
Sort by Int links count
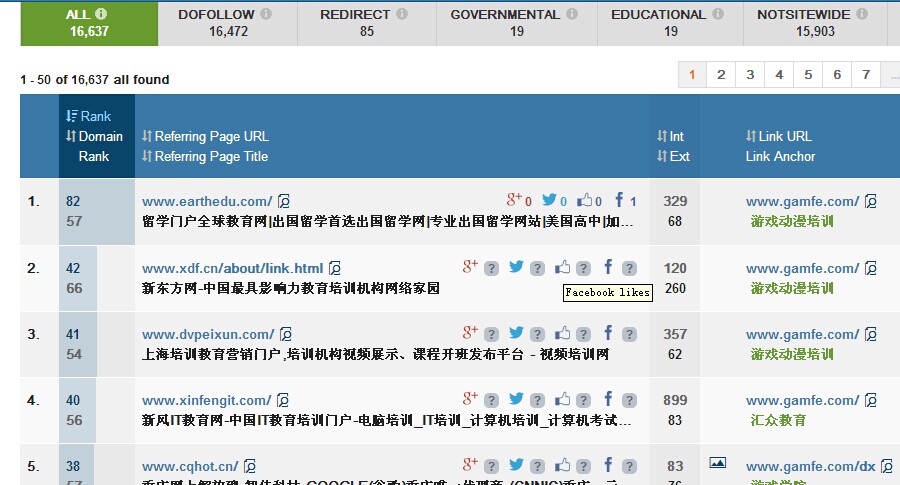click(670, 137)
